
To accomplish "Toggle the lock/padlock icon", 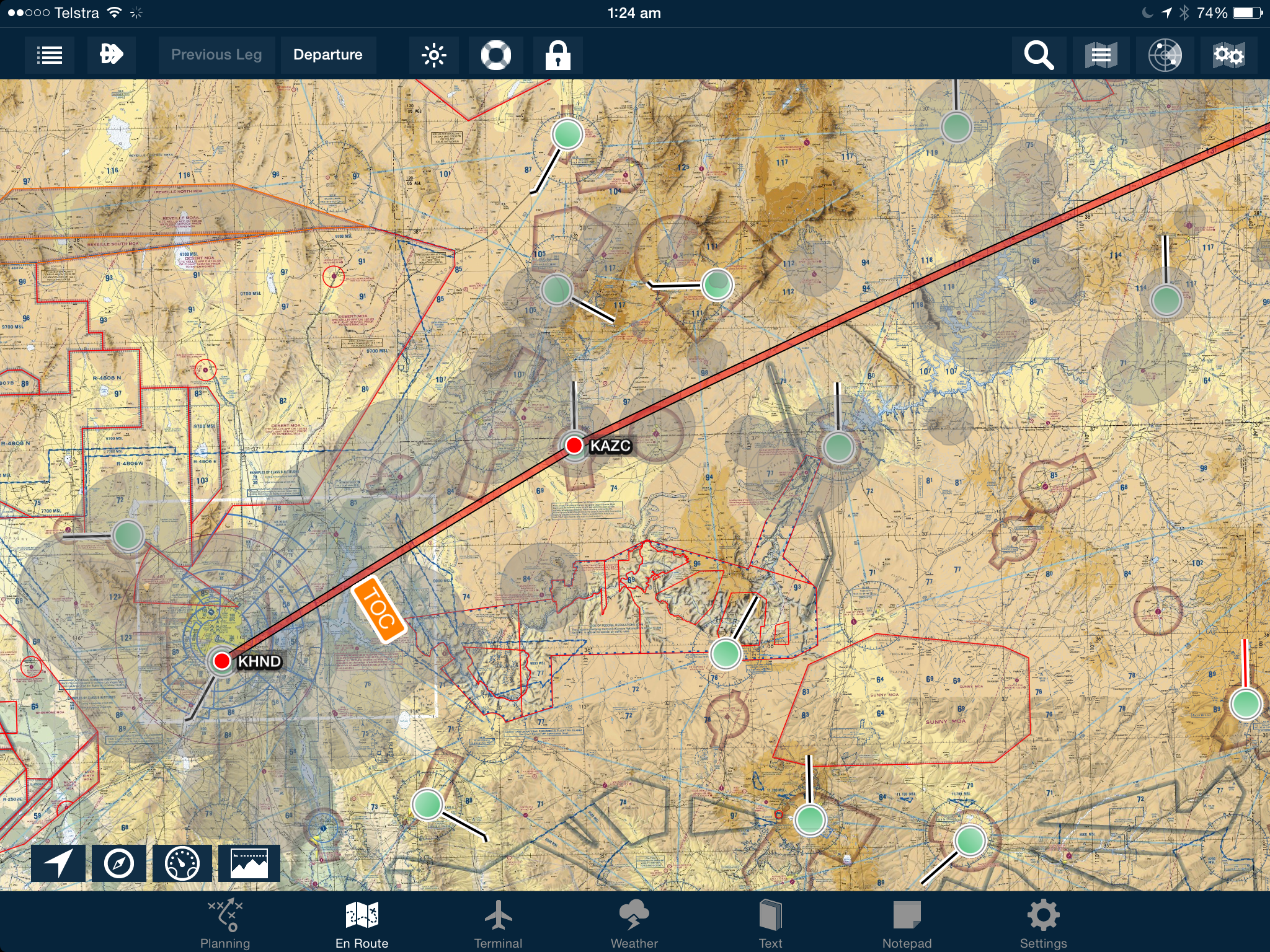I will (558, 54).
